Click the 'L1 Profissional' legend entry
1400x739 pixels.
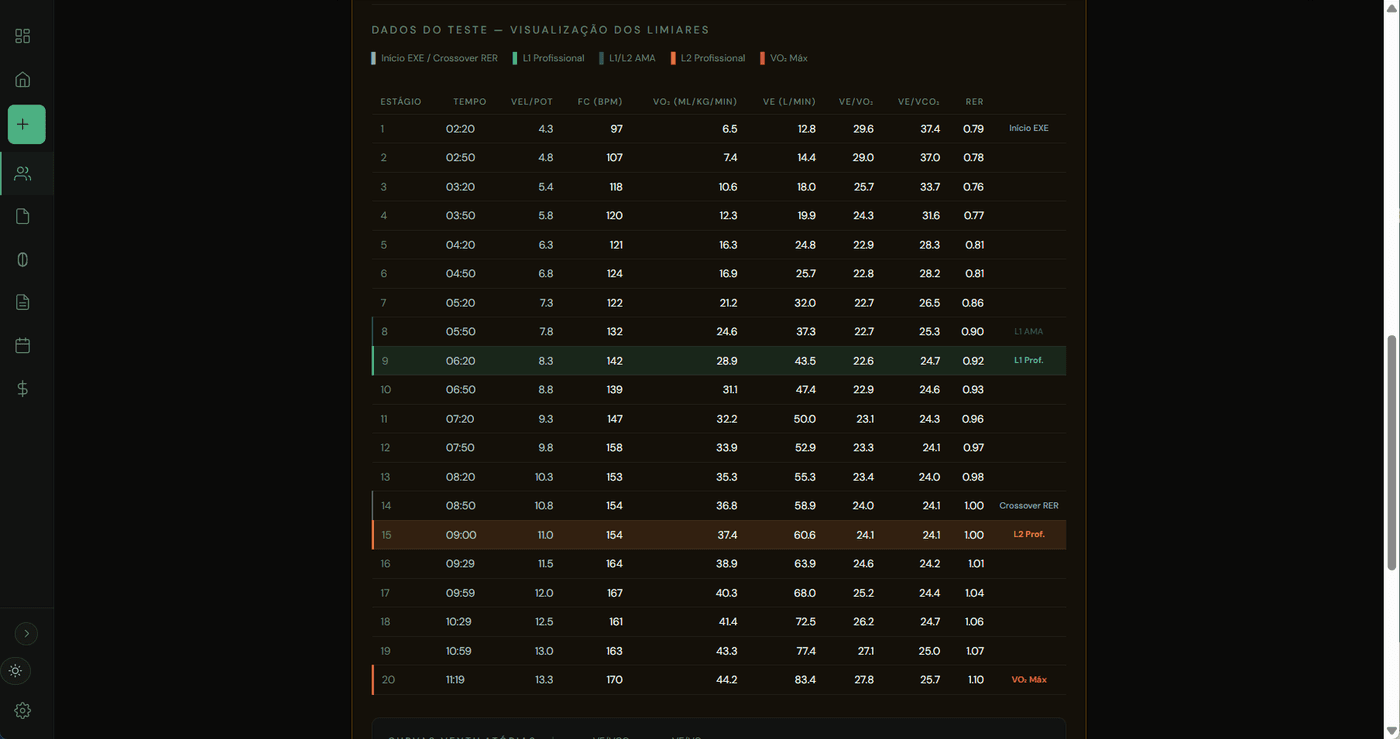tap(549, 58)
